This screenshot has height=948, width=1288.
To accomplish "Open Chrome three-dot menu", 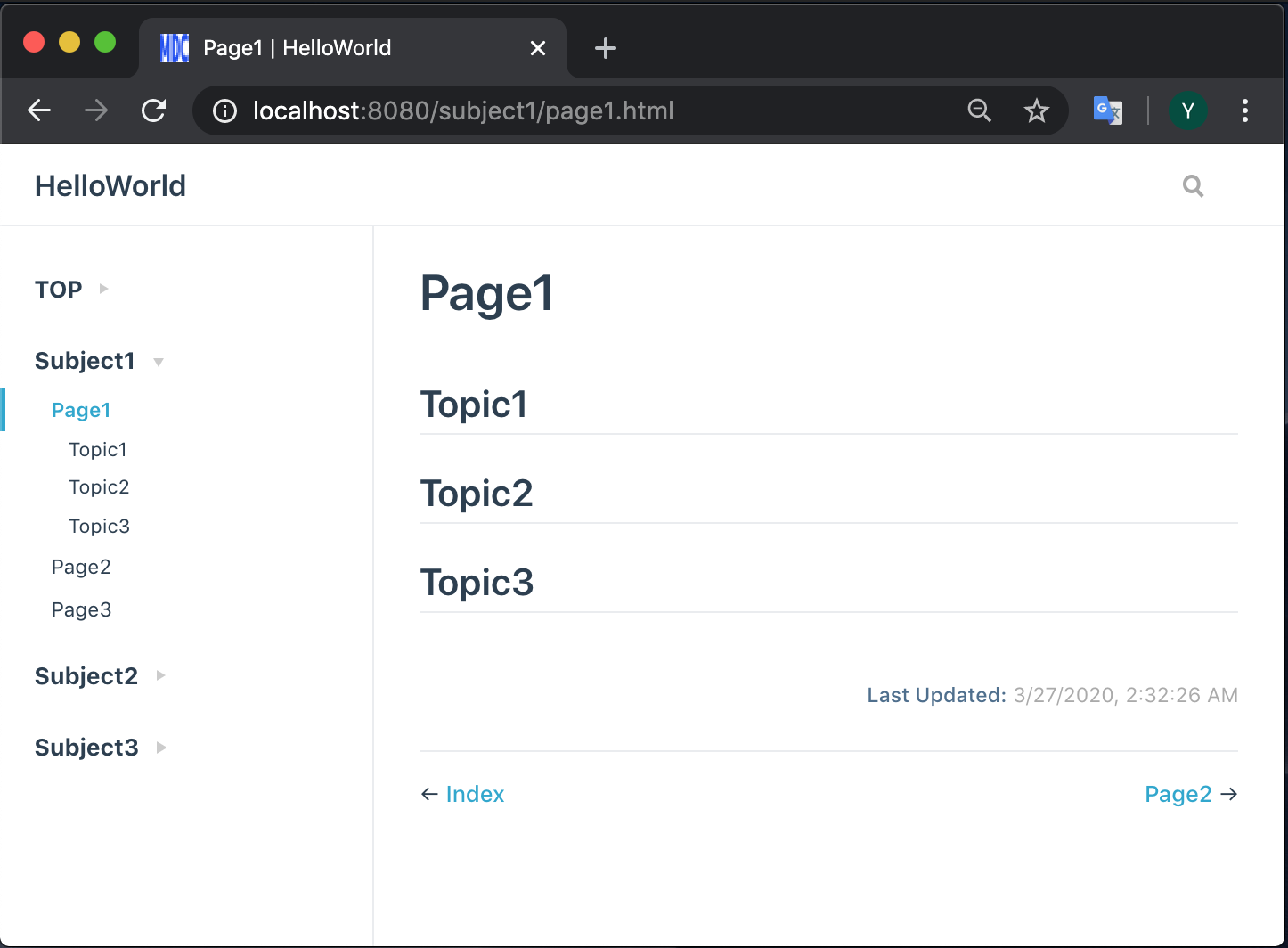I will [x=1245, y=110].
